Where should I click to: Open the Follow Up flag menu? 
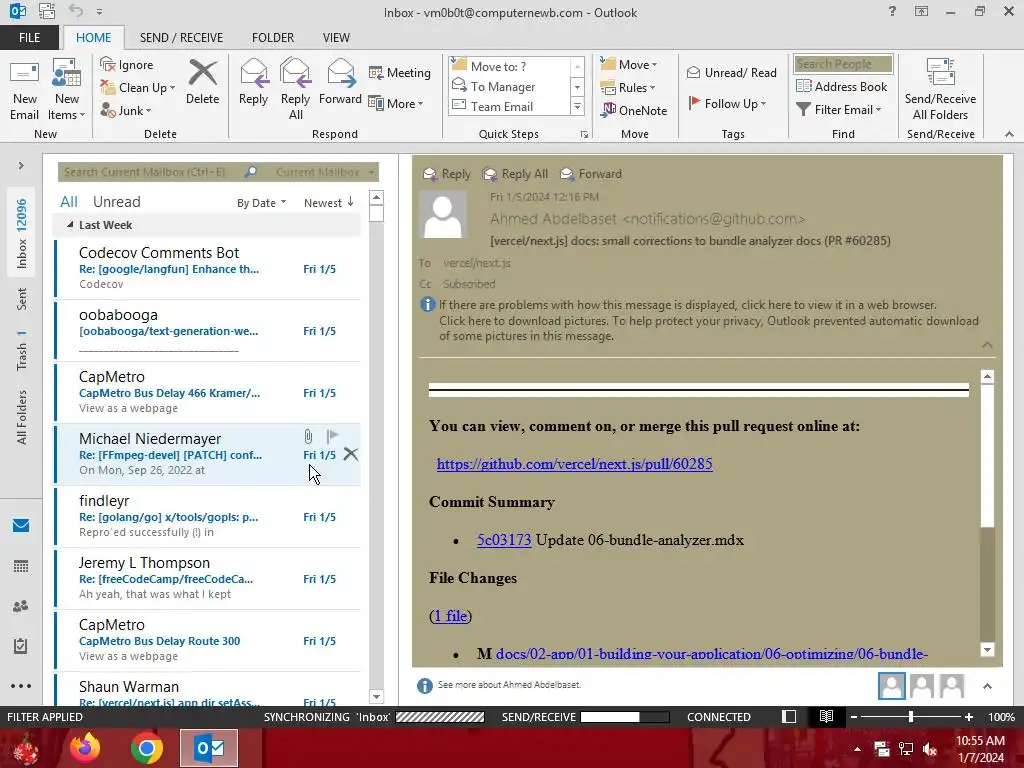coord(728,103)
